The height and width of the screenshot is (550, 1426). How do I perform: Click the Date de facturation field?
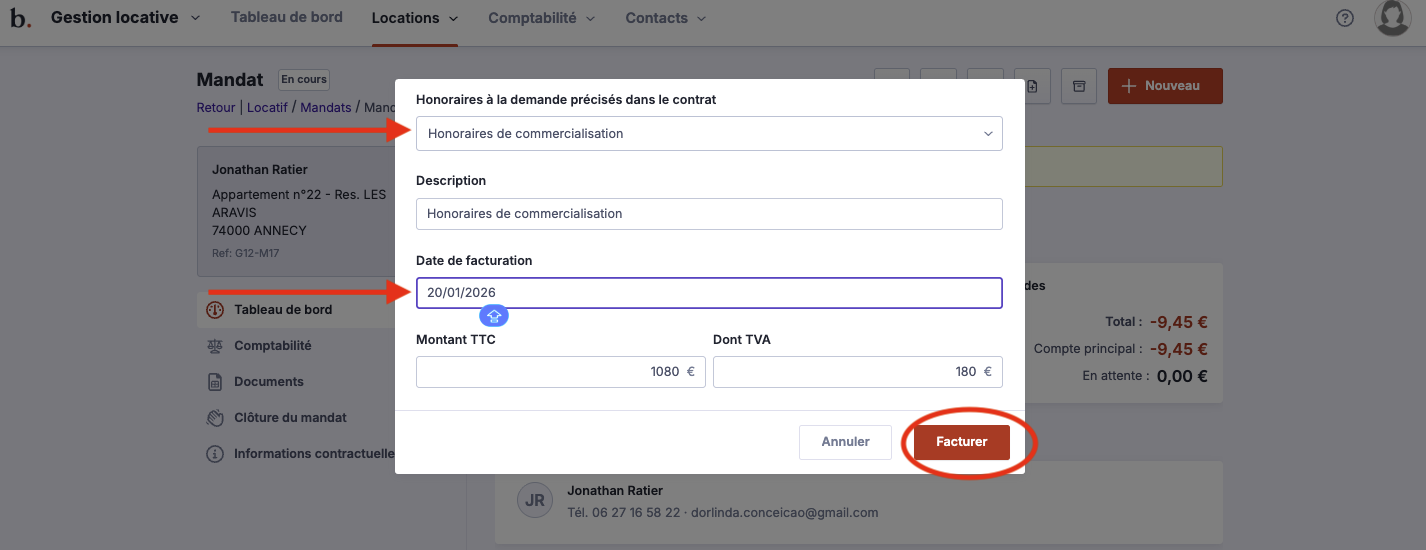click(x=709, y=293)
